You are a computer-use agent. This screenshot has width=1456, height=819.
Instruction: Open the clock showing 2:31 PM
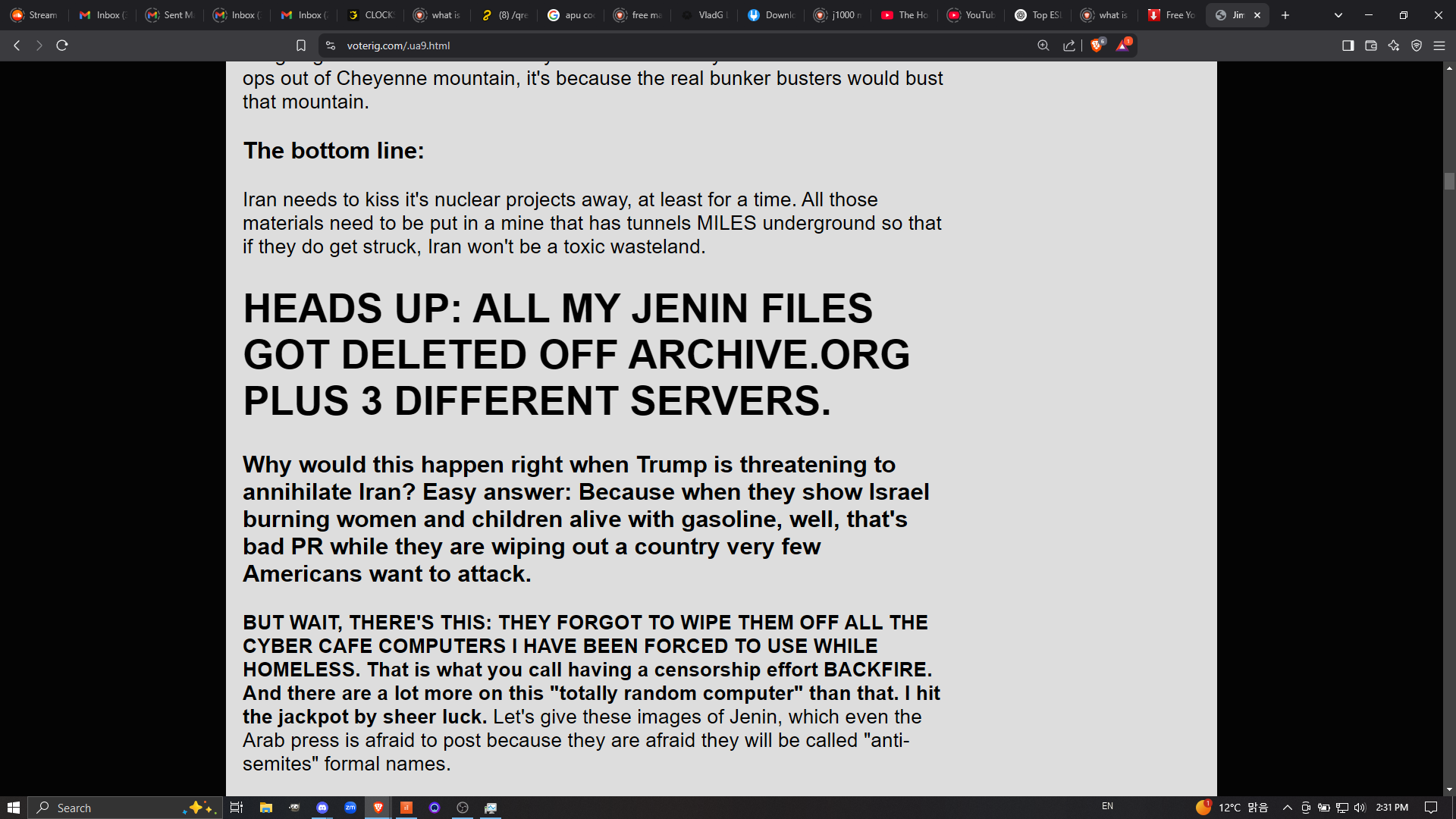[1392, 808]
